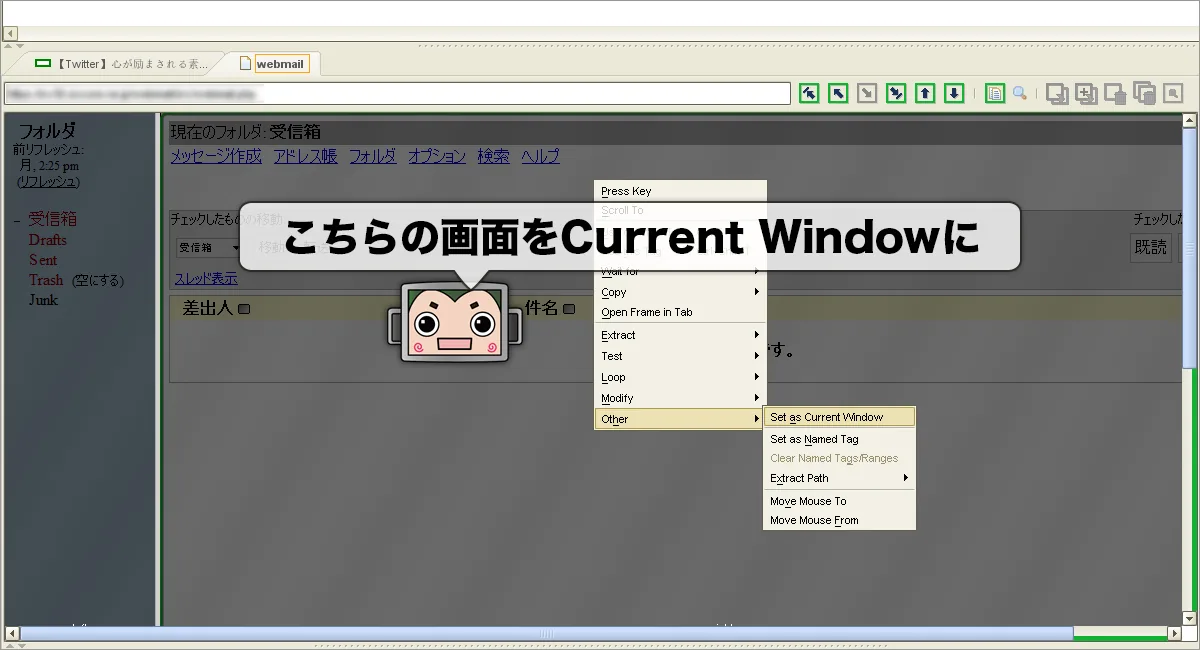Click the single up-left arrow toolbar icon

(839, 93)
